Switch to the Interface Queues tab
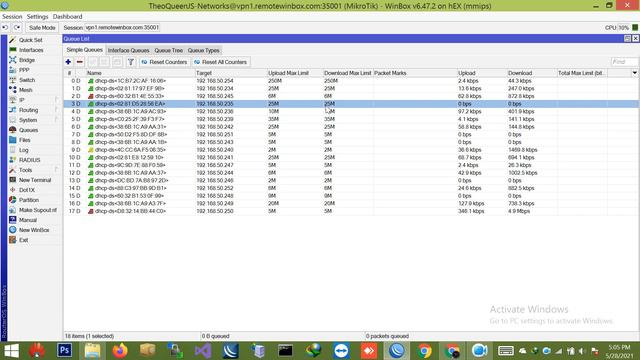The image size is (640, 360). point(129,50)
